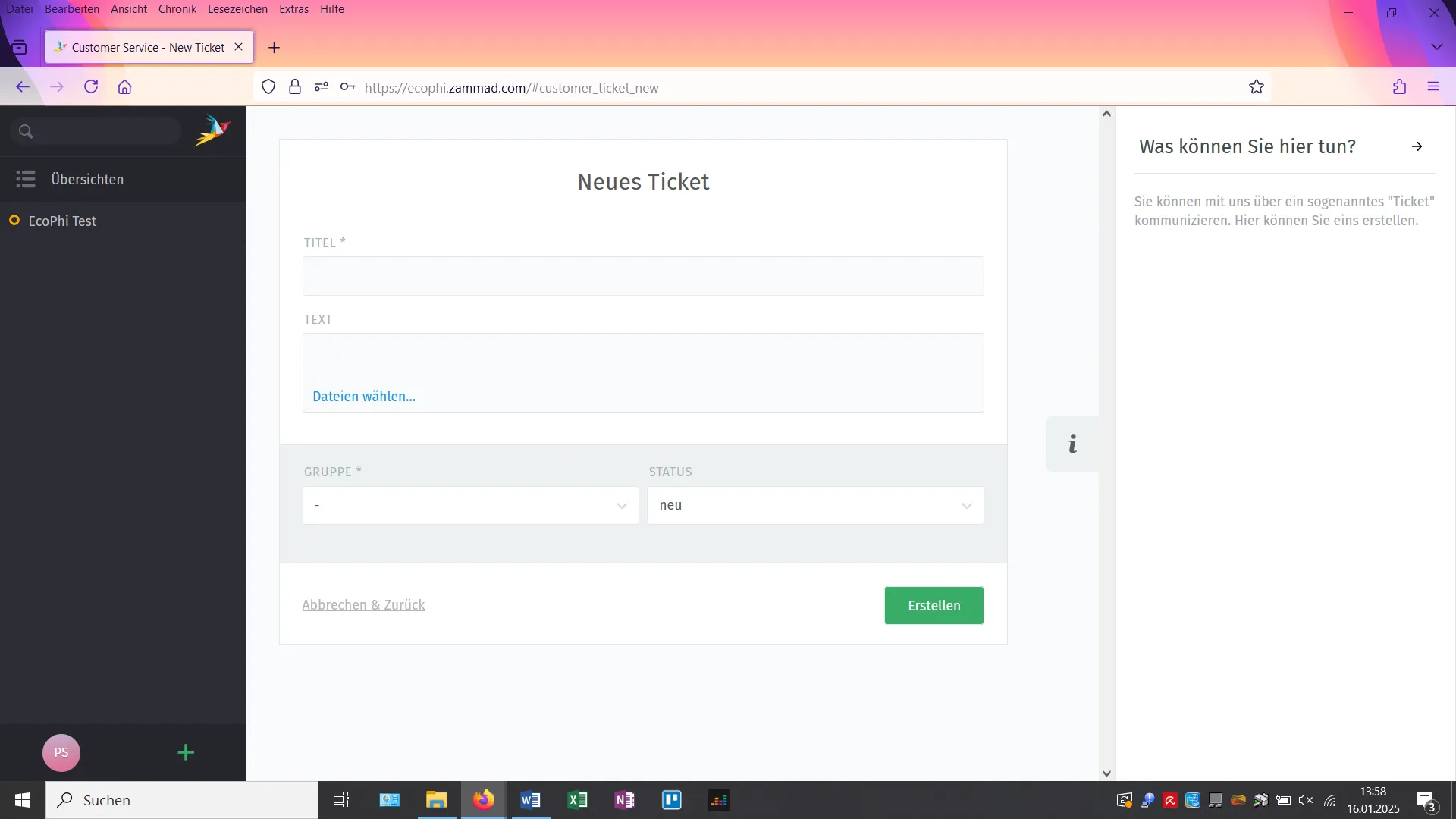Open the Lesezeichen menu
Image resolution: width=1456 pixels, height=819 pixels.
237,9
